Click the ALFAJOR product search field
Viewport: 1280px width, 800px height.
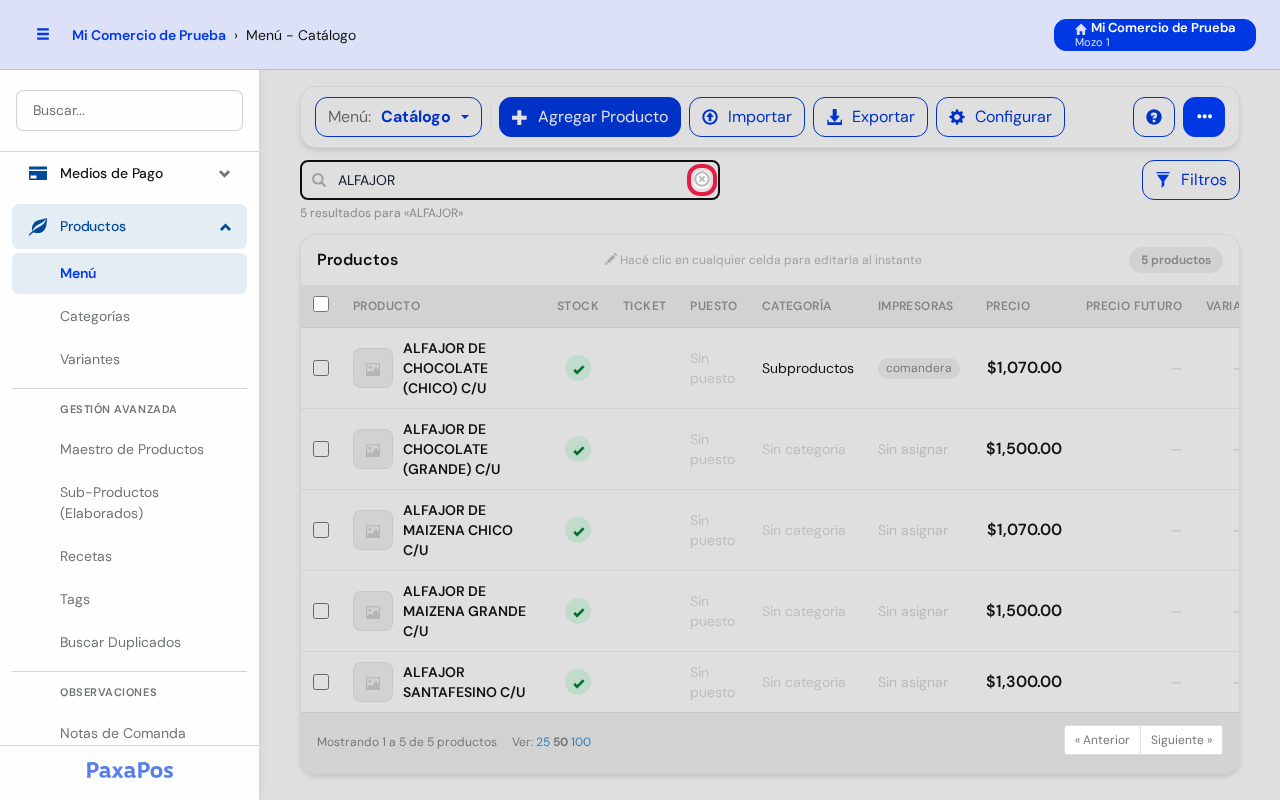click(510, 180)
